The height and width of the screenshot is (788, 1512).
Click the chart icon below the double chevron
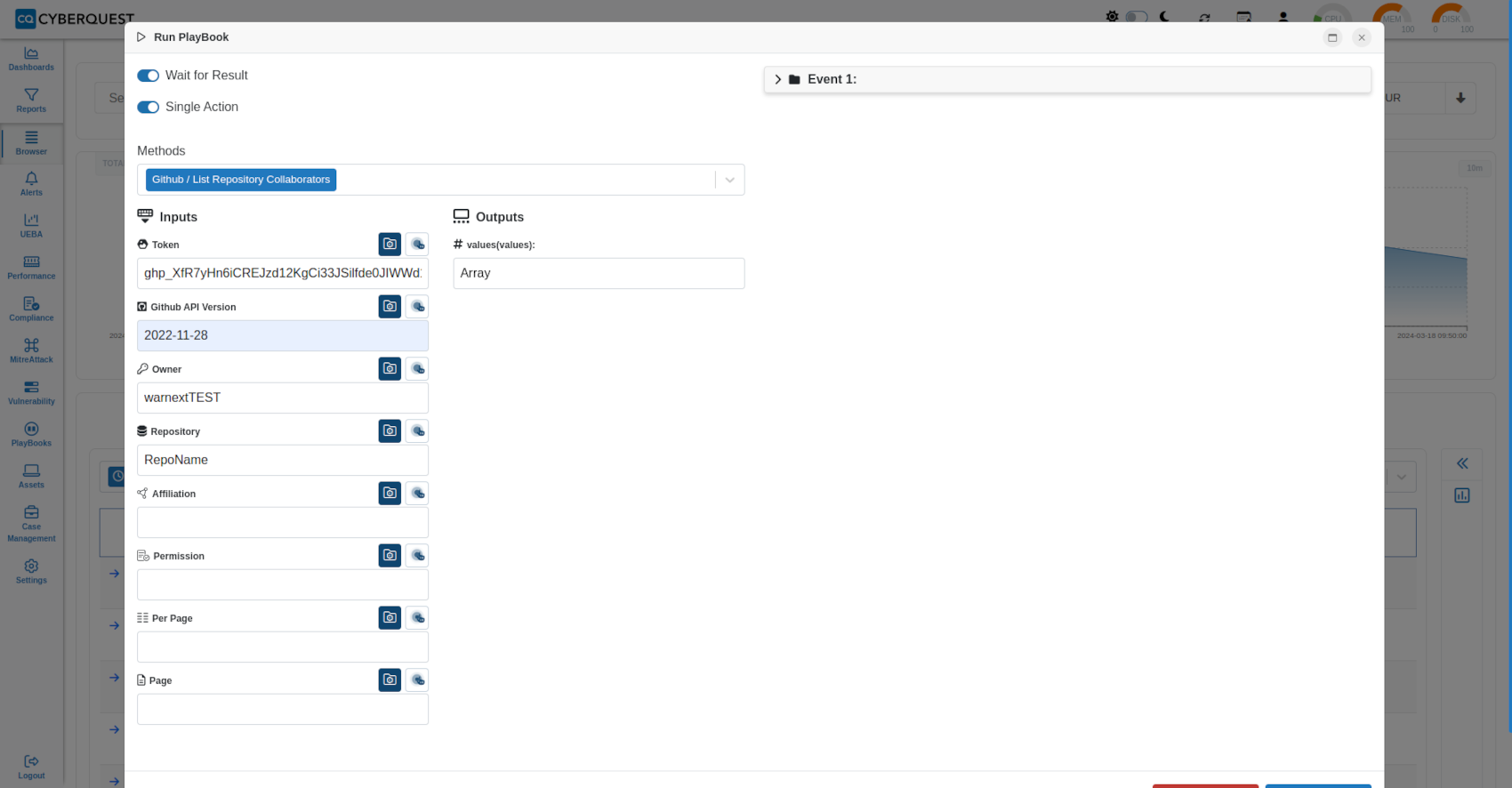1462,495
